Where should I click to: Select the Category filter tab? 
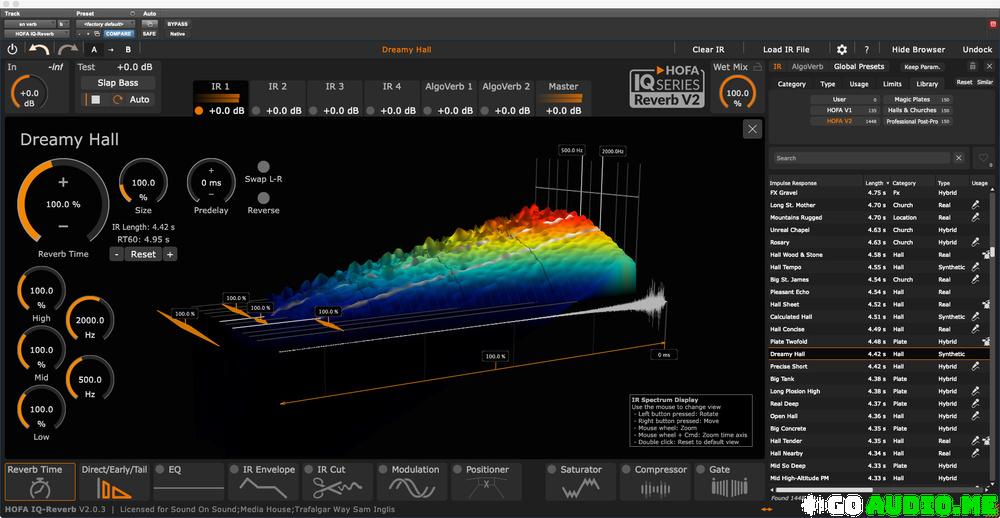(x=792, y=84)
